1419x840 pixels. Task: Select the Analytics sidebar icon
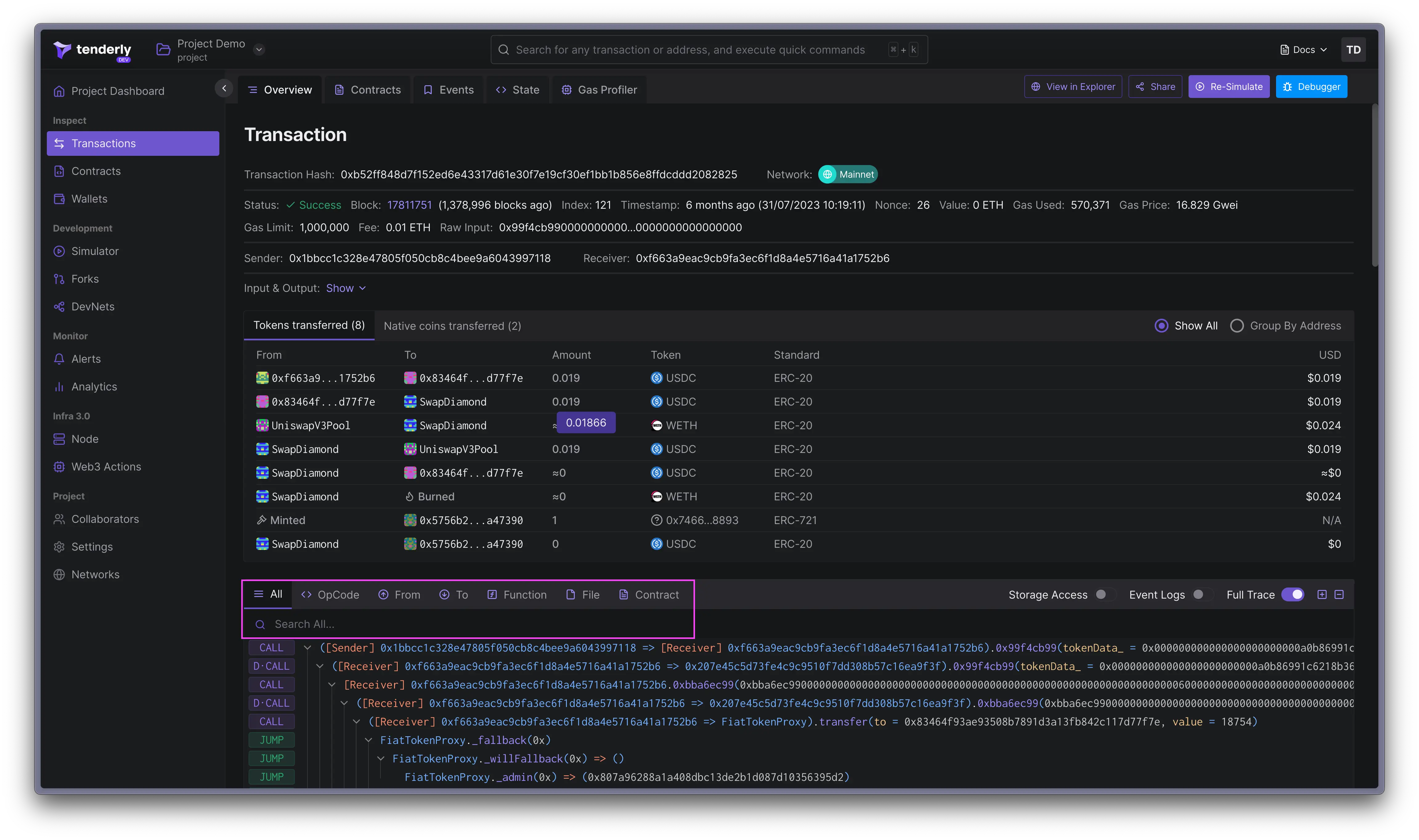click(59, 387)
